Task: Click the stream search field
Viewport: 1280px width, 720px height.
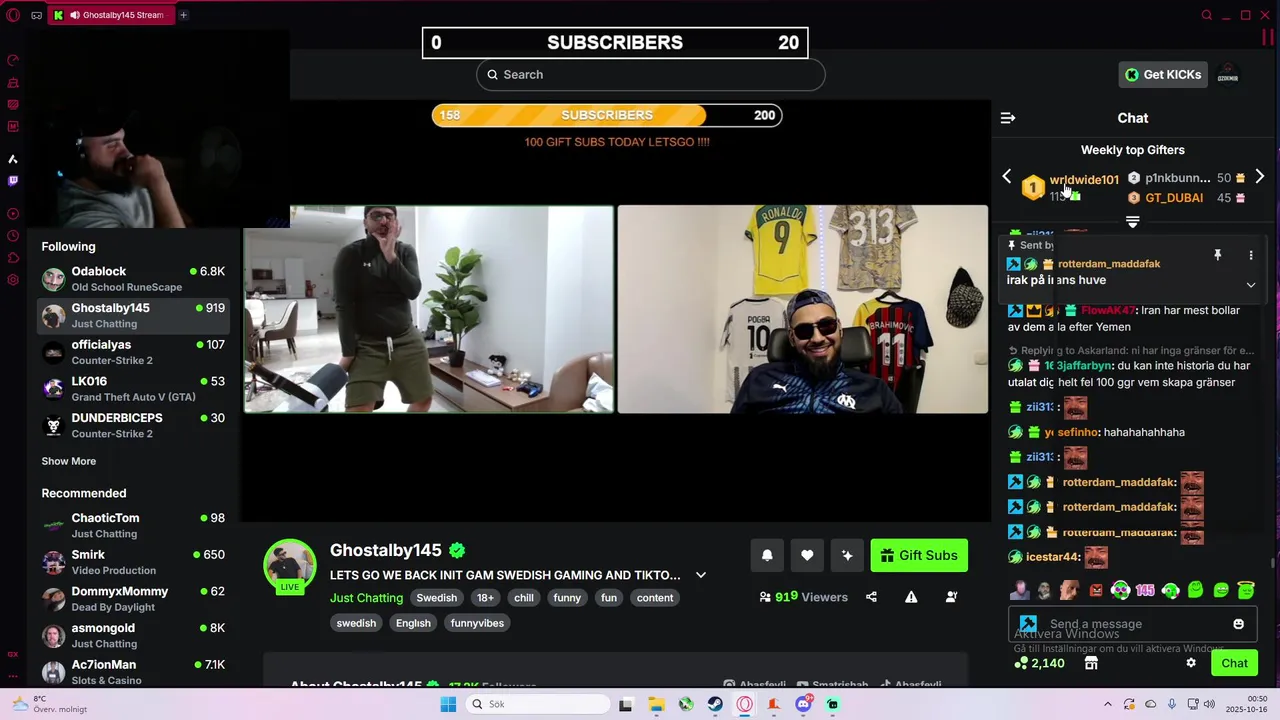Action: click(650, 74)
